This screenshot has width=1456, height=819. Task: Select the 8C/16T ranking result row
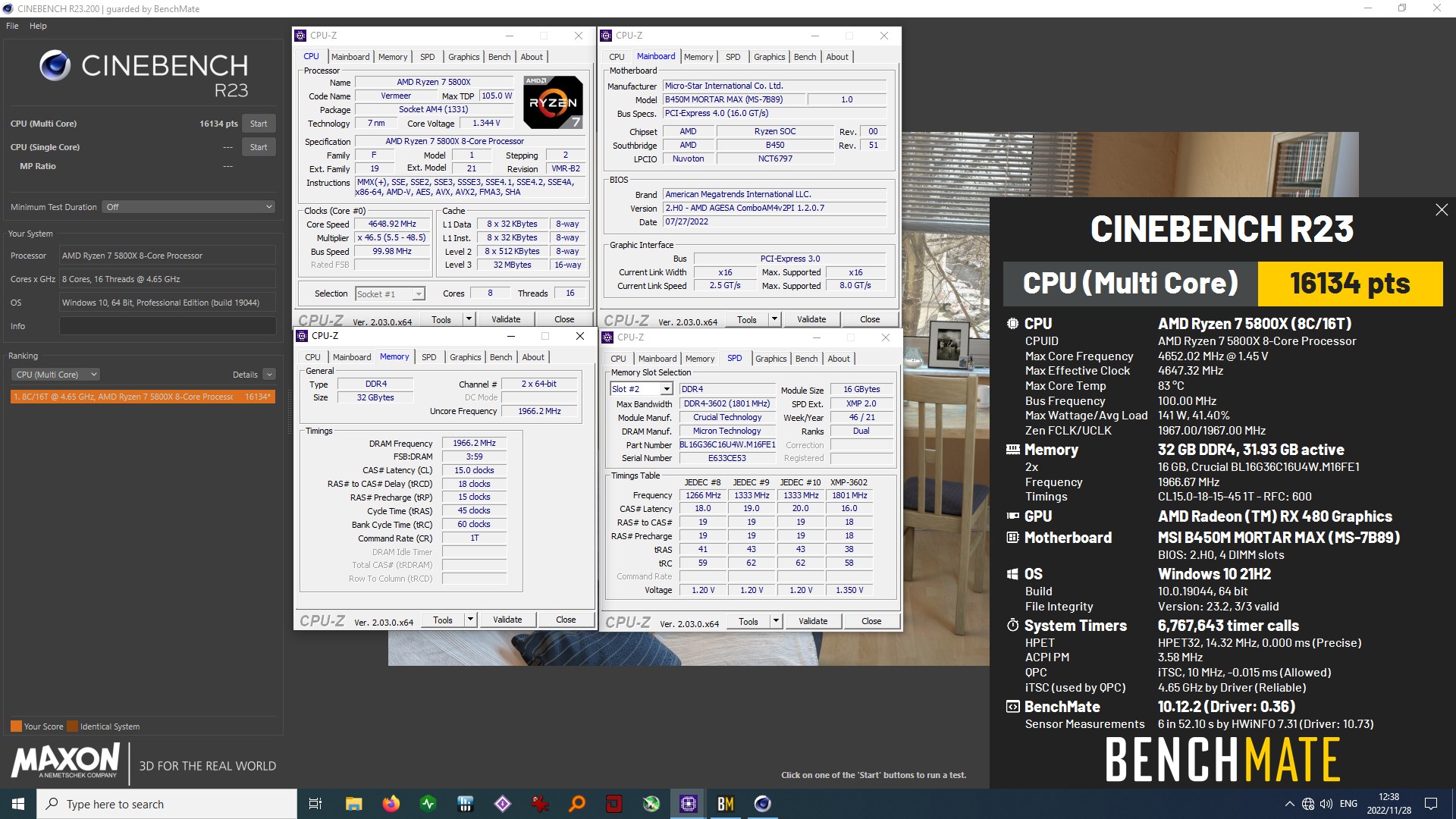point(143,397)
